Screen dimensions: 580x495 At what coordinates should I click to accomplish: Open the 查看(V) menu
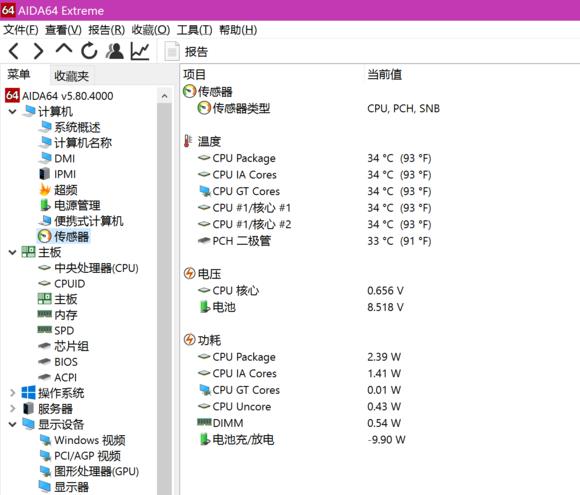click(x=63, y=30)
